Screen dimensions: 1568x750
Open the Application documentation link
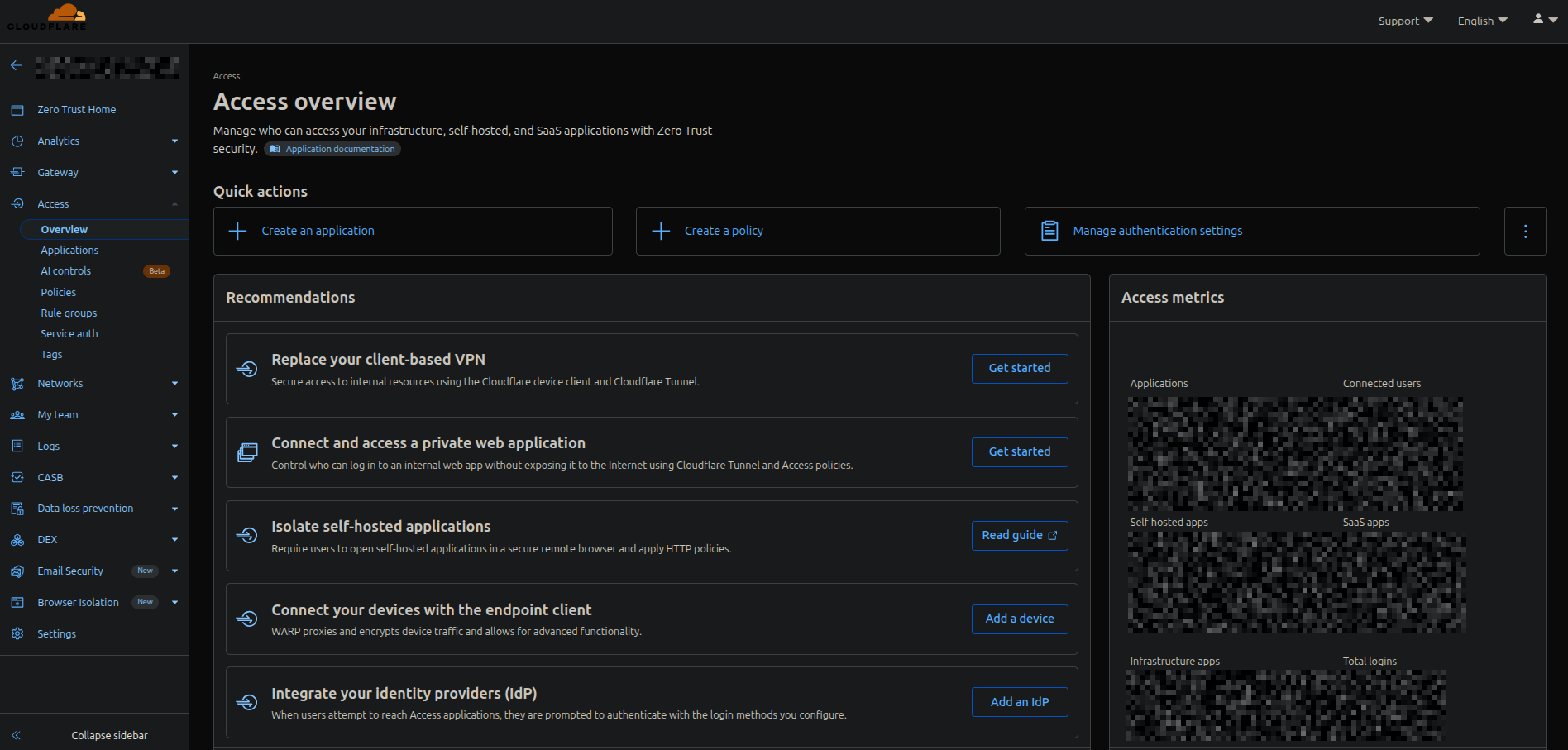point(332,149)
